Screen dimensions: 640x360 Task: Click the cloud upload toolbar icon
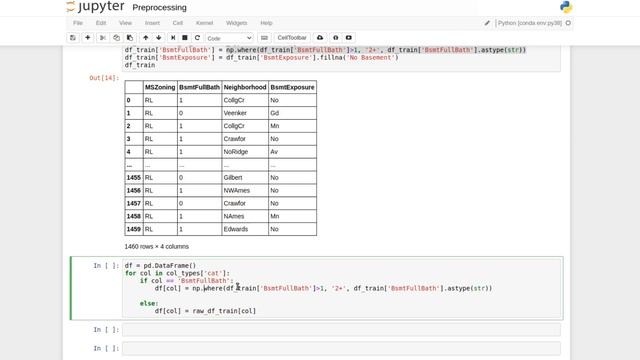coord(320,38)
